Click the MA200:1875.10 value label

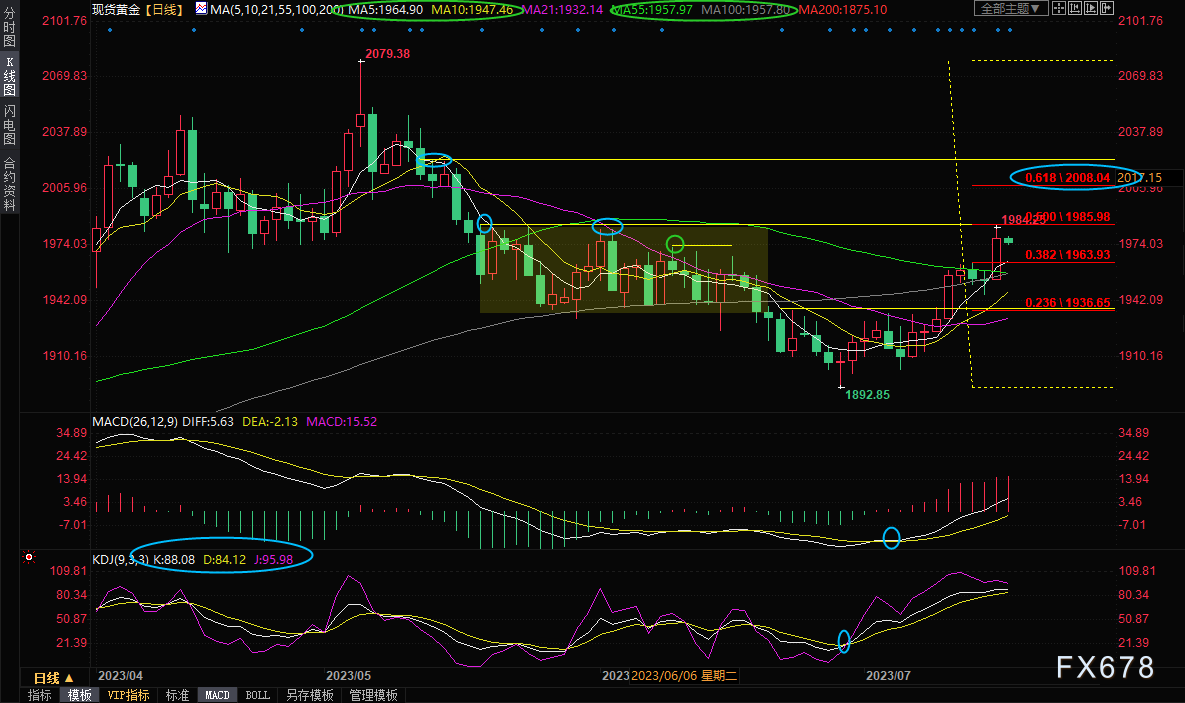click(843, 9)
